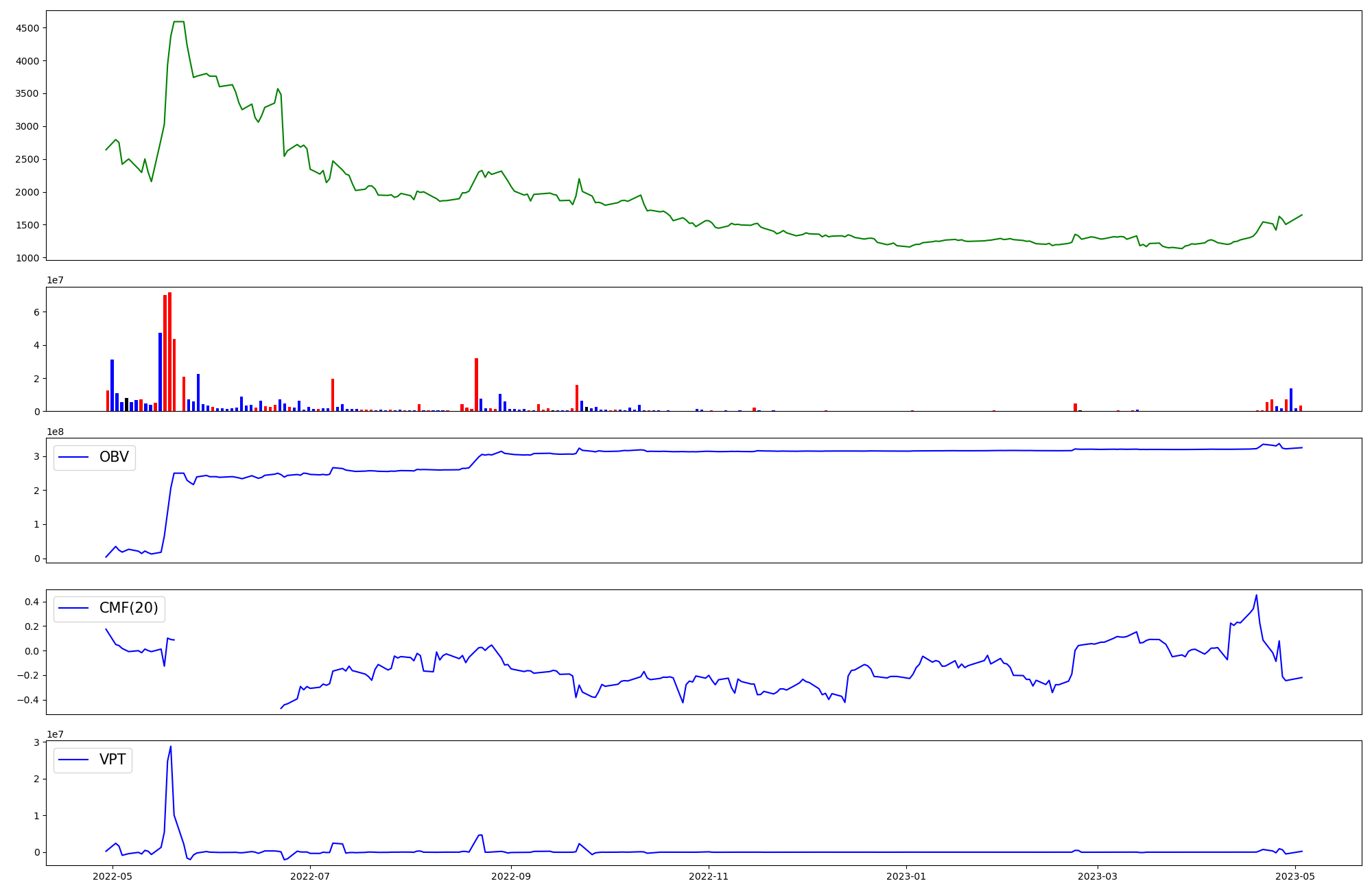Click the 0.4 tick on the CMF axis
Screen dimensions: 1372x892
[x=32, y=602]
